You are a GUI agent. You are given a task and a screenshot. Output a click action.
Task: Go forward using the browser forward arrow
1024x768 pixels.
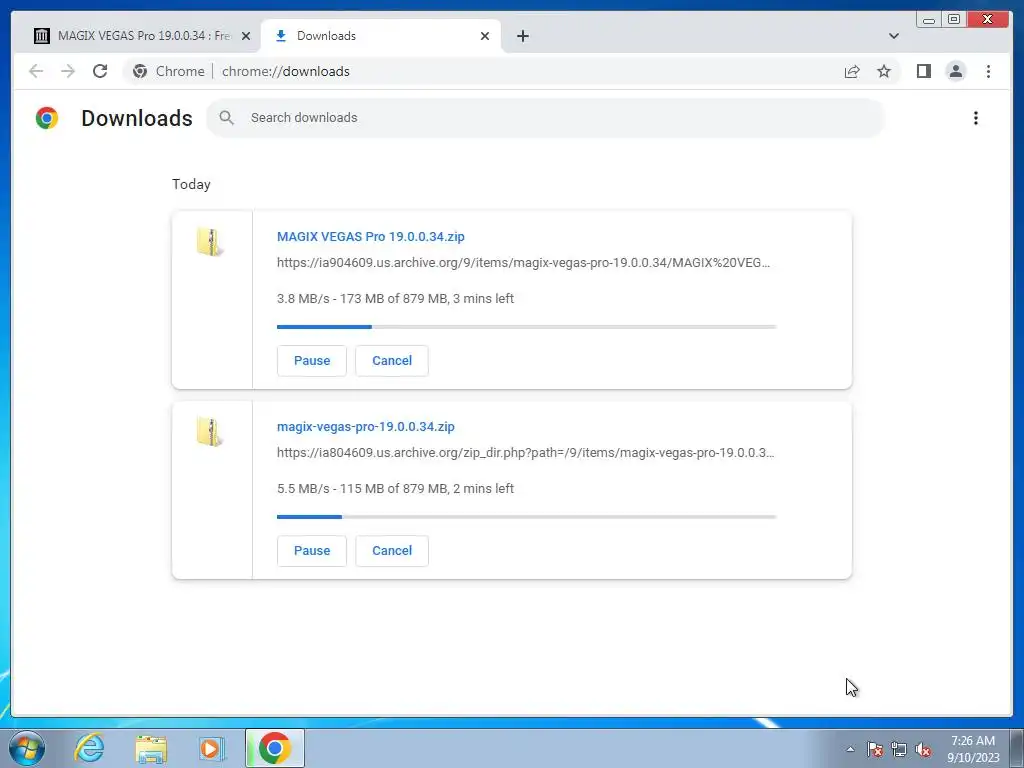pos(68,71)
